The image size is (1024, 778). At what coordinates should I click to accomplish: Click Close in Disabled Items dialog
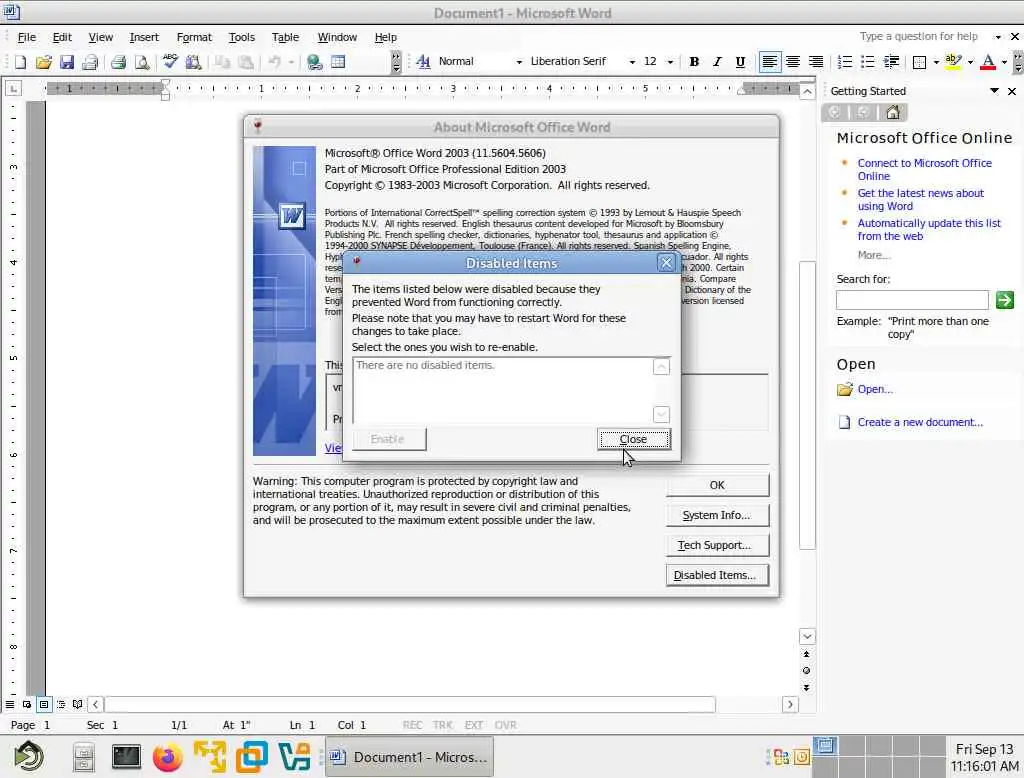633,439
